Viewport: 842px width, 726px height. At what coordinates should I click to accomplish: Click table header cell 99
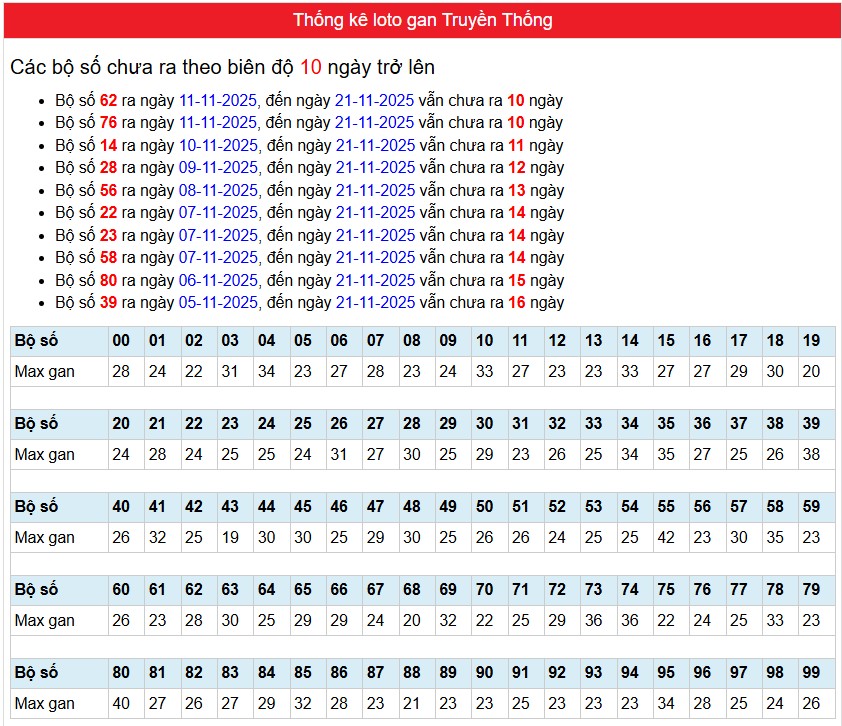coord(811,673)
